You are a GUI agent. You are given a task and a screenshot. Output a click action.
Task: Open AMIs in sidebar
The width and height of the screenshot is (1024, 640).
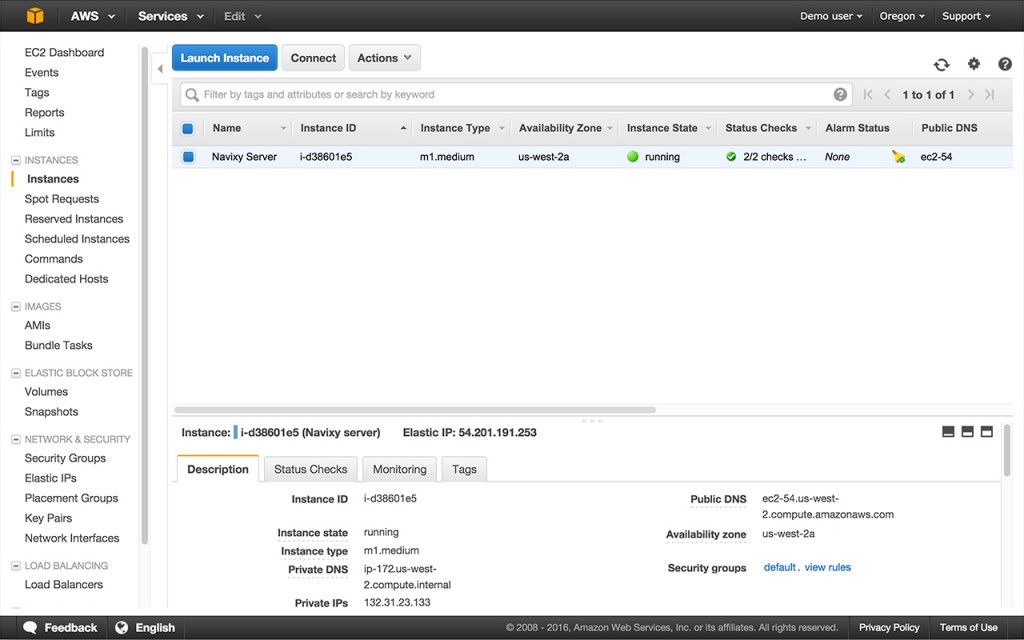pyautogui.click(x=37, y=325)
